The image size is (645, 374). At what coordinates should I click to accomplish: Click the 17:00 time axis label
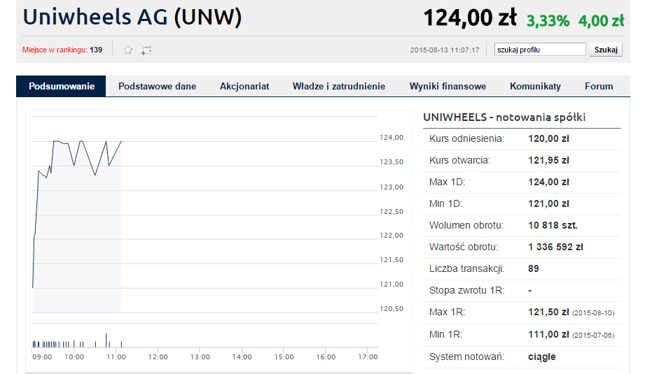click(x=368, y=357)
